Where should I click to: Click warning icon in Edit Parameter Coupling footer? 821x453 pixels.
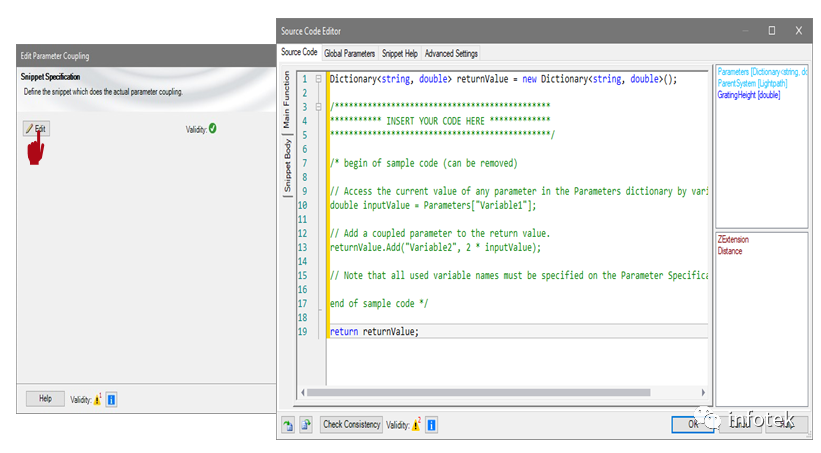97,400
